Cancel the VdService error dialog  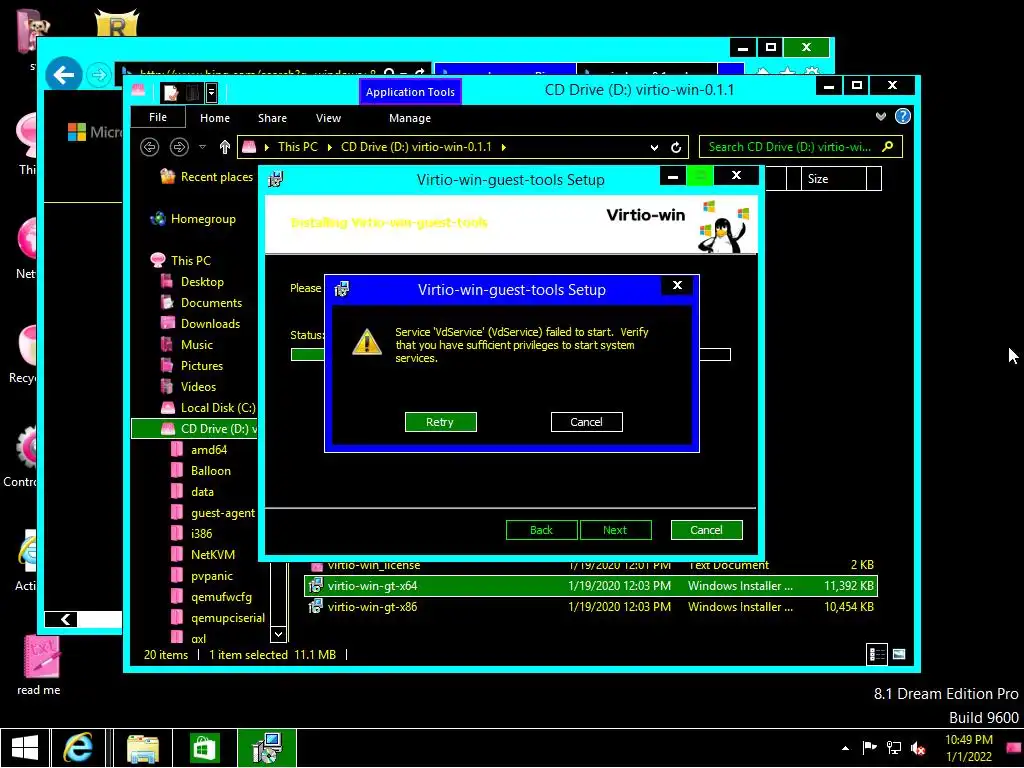(x=586, y=422)
